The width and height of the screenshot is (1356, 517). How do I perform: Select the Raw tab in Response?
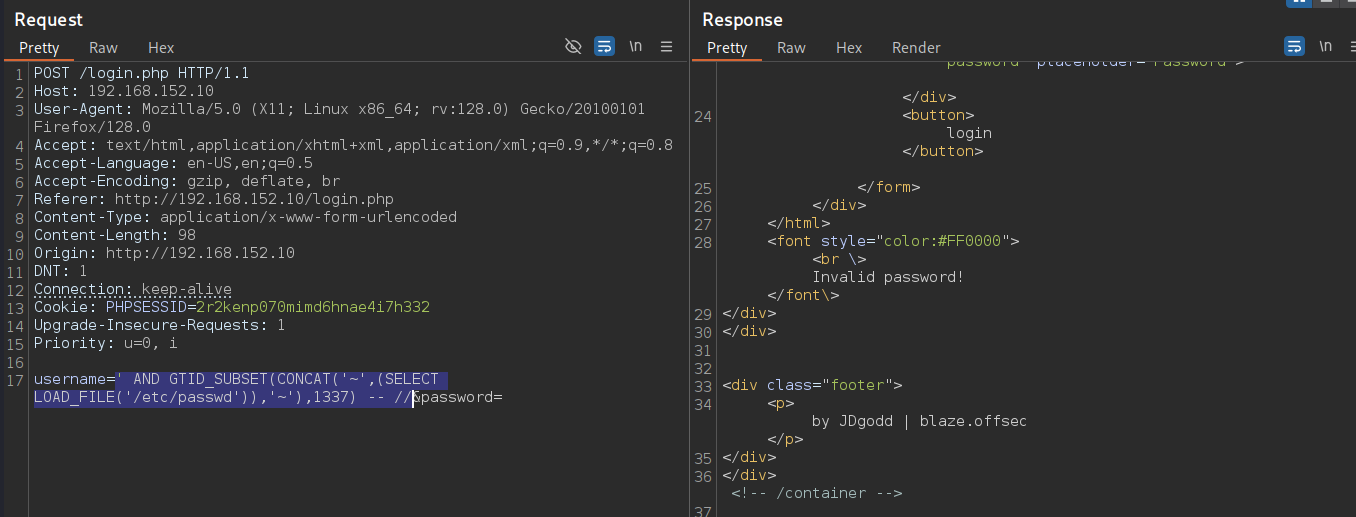point(791,48)
